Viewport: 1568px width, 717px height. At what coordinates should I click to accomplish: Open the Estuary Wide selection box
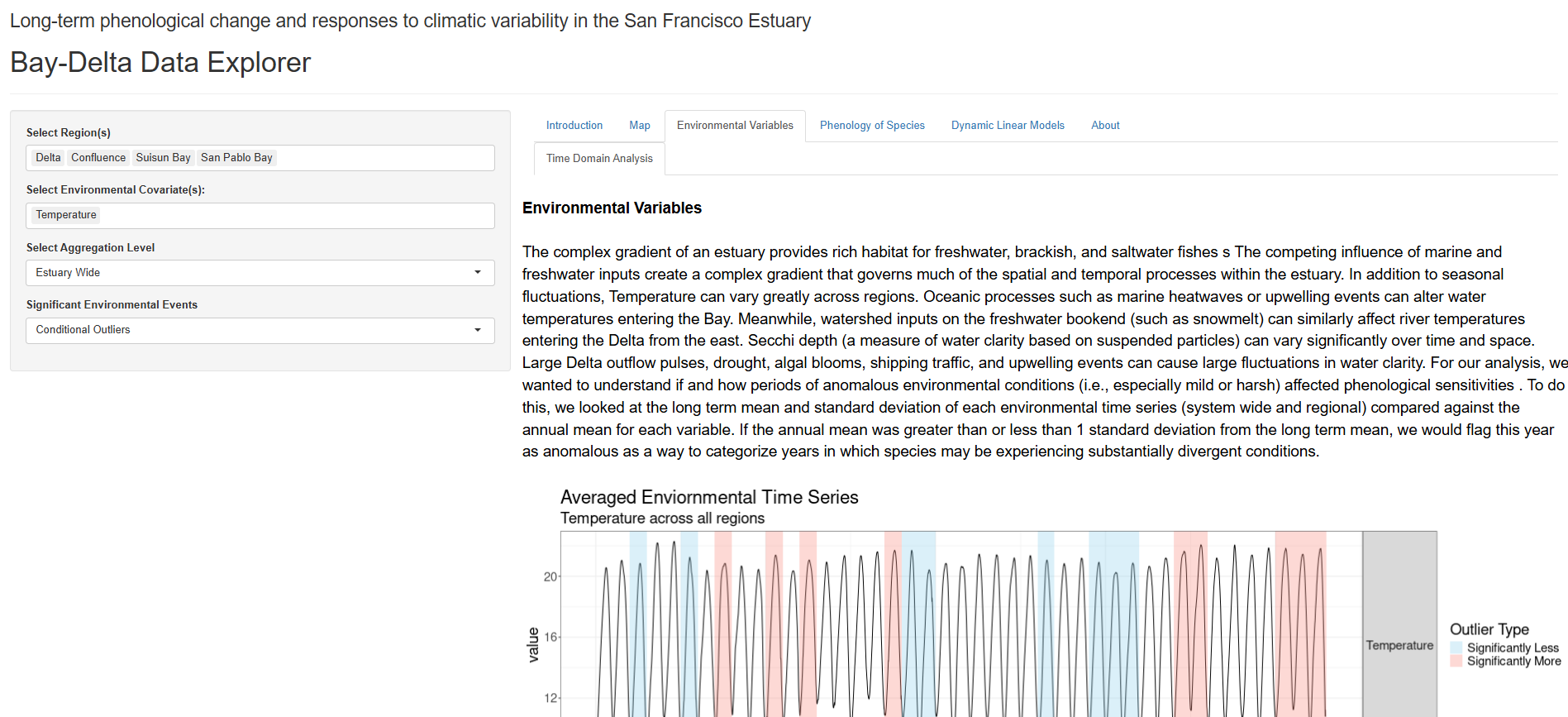coord(248,273)
